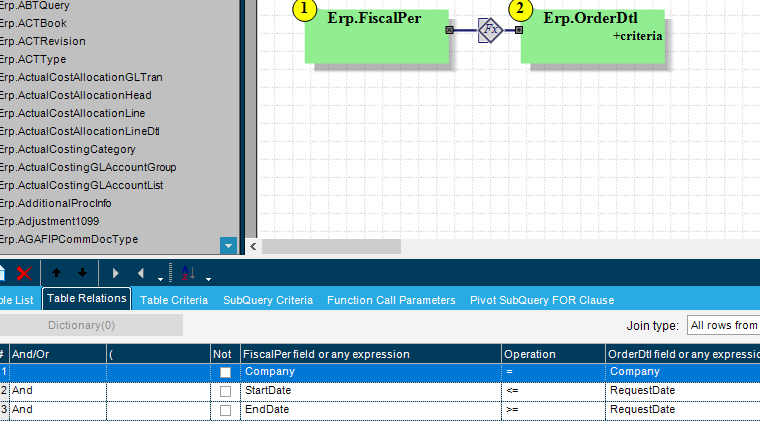760x434 pixels.
Task: Select Erp.Adjustment1099 entry
Action: 49,221
